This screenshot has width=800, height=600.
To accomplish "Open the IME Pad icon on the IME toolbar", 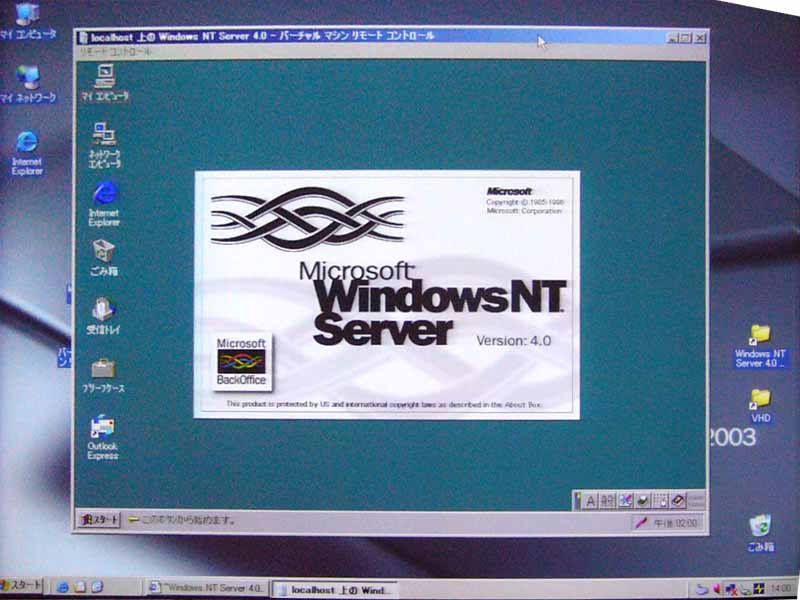I will [x=626, y=501].
